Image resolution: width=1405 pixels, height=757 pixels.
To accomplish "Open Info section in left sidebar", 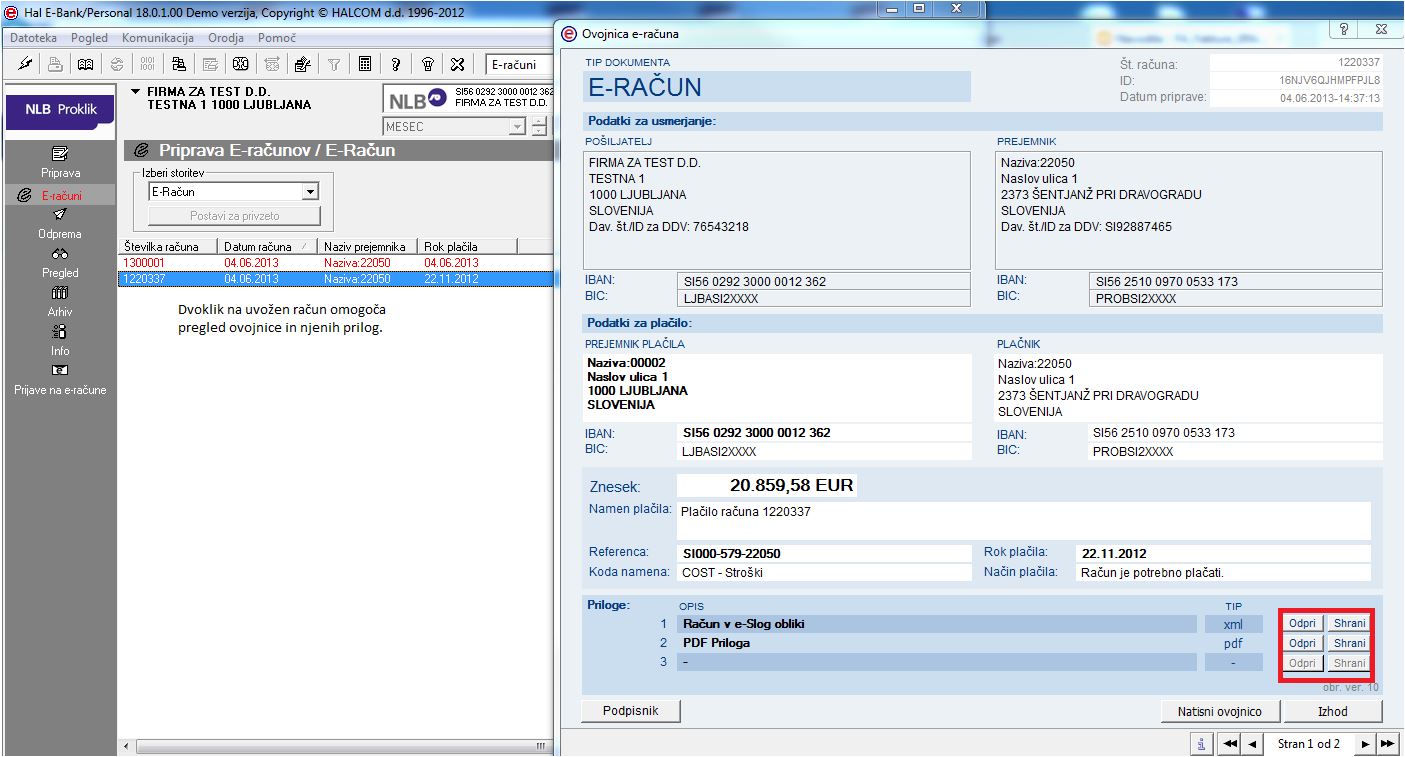I will pyautogui.click(x=60, y=340).
